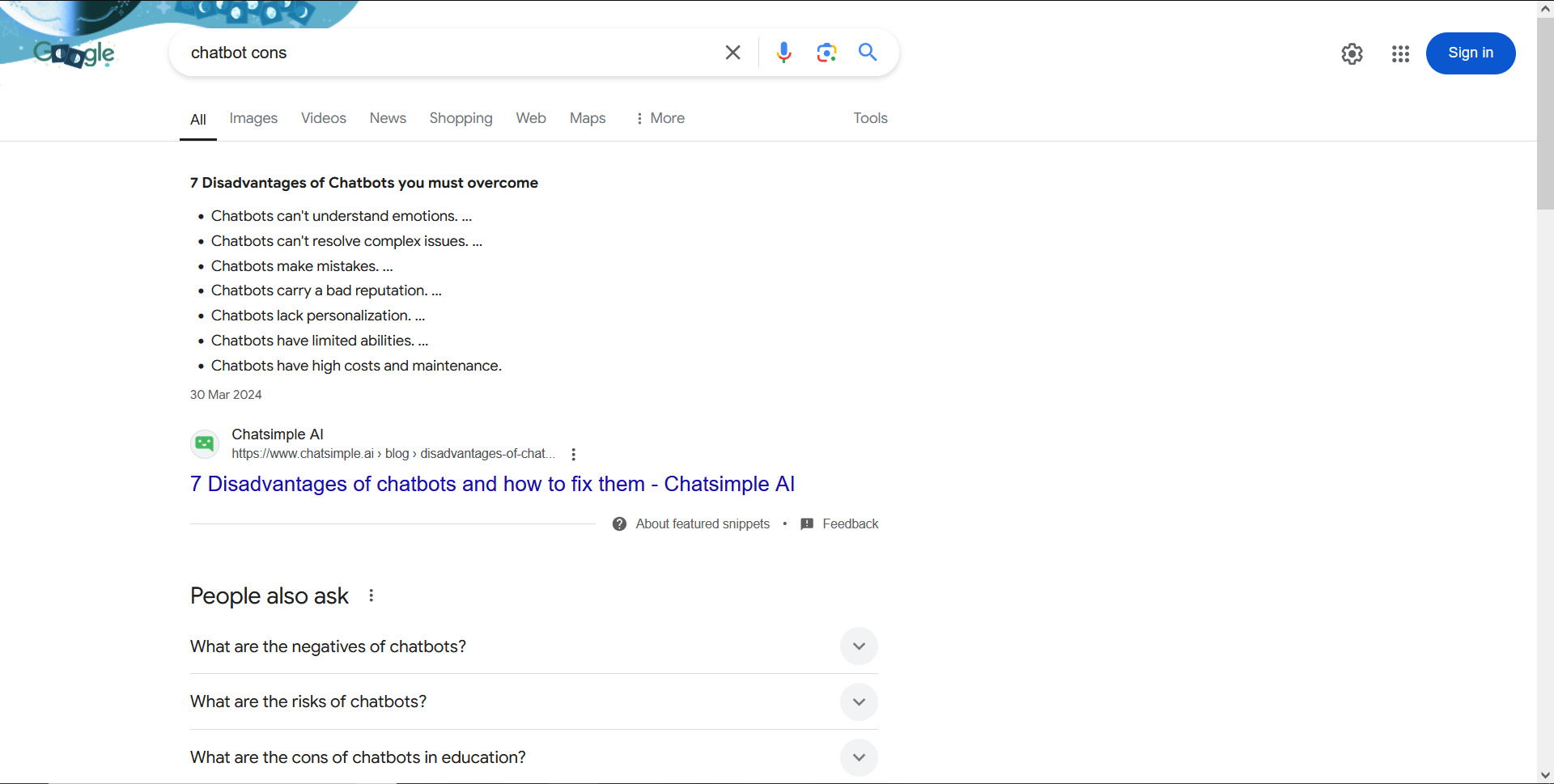The width and height of the screenshot is (1554, 784).
Task: Select the Shopping tab
Action: [x=461, y=118]
